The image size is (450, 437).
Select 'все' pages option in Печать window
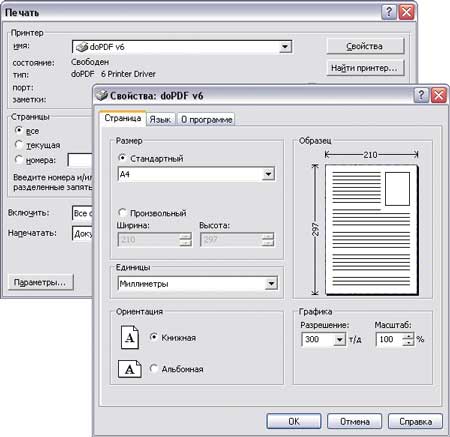[x=19, y=130]
